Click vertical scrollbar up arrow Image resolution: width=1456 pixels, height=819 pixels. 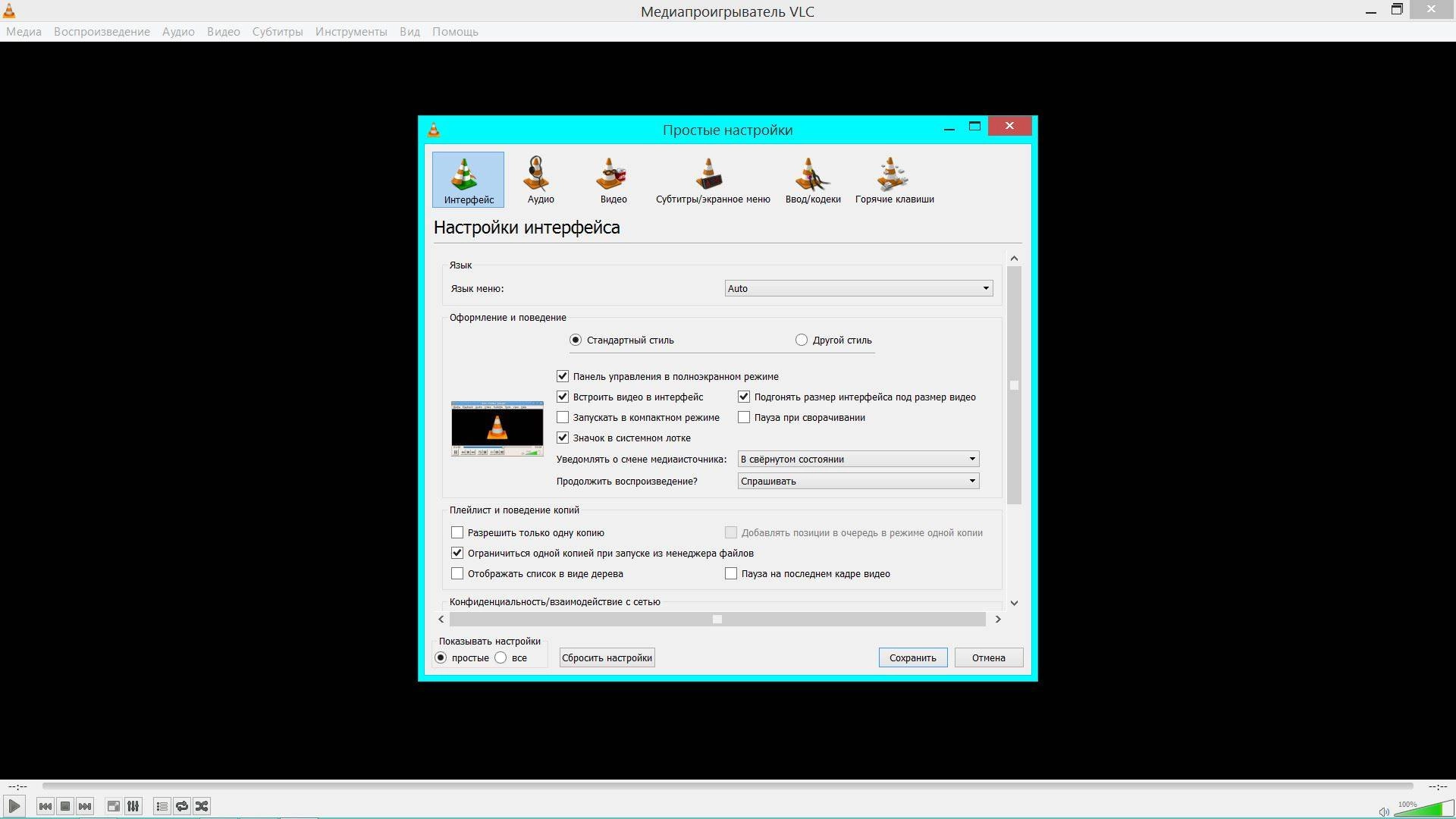pos(1014,259)
